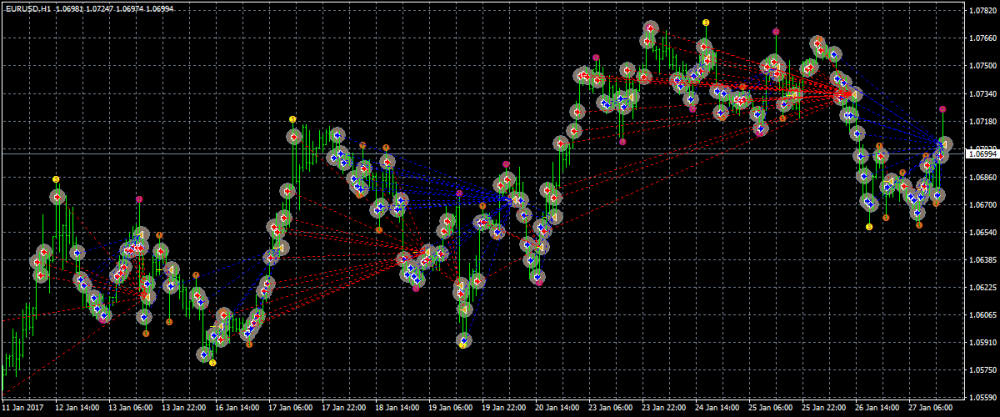Click the 23 Jan 22:00 time label
Screen dimensions: 1000x417
point(663,408)
